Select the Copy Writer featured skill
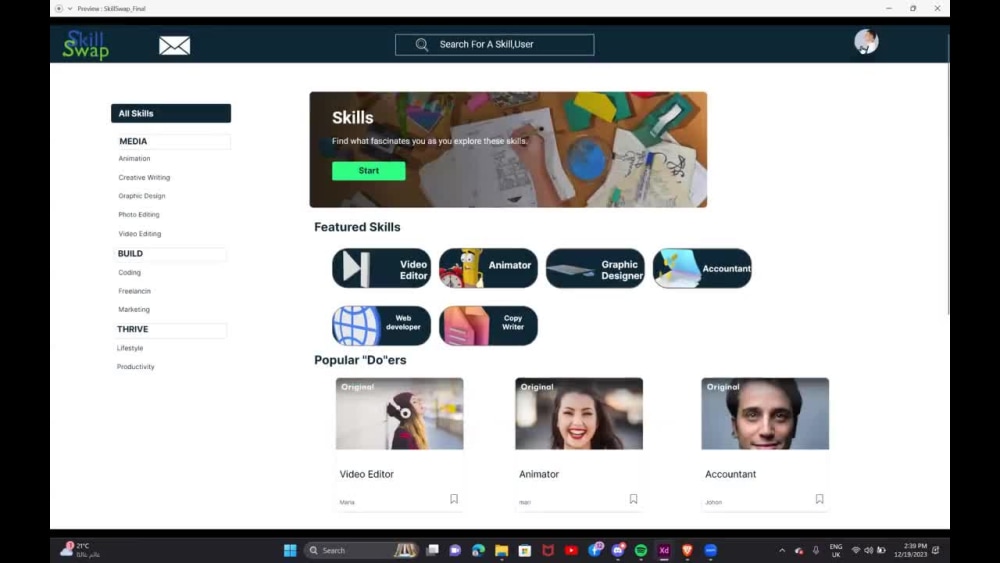The width and height of the screenshot is (1000, 563). [x=489, y=325]
